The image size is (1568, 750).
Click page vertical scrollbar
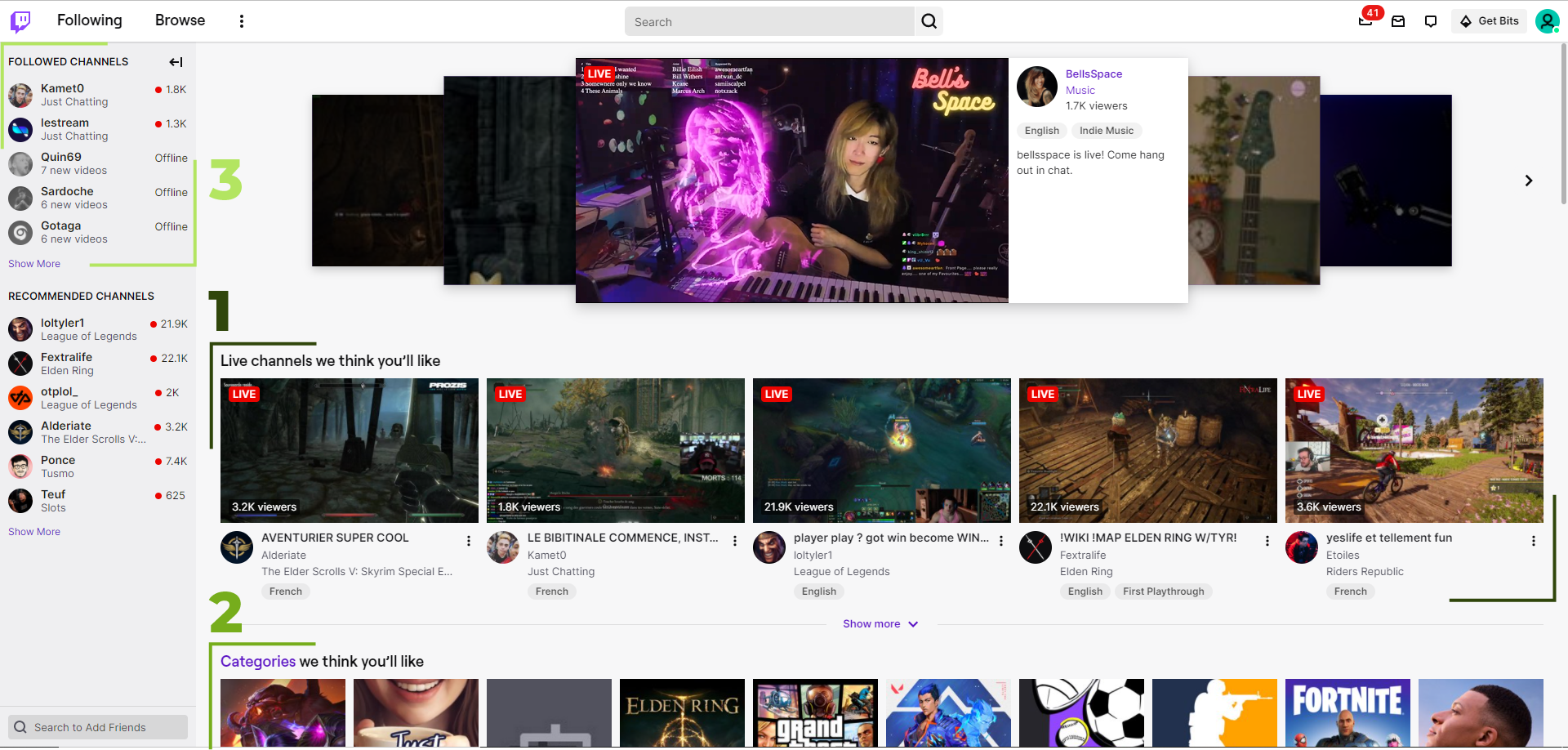[x=1563, y=123]
